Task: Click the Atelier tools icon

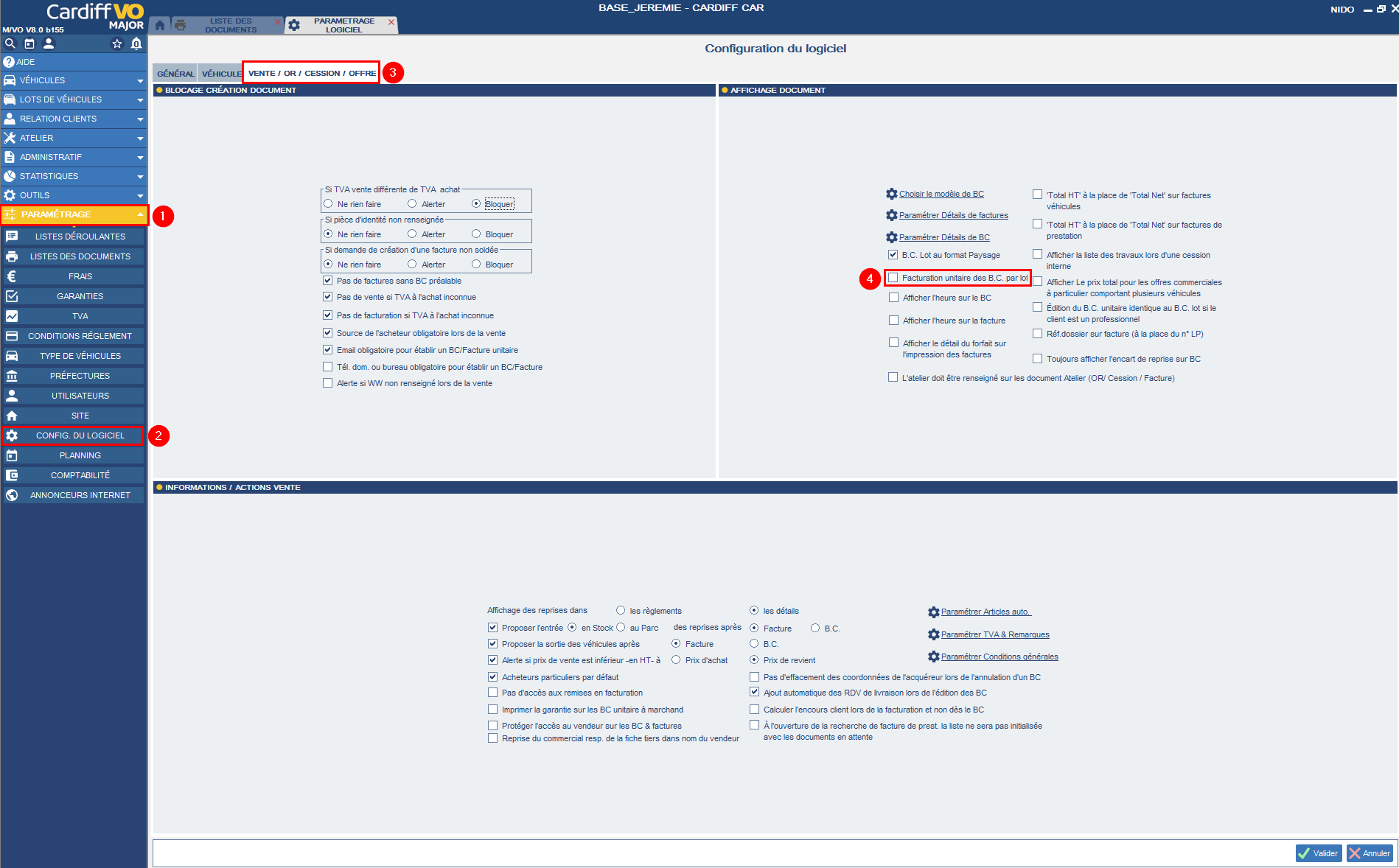Action: click(x=10, y=138)
